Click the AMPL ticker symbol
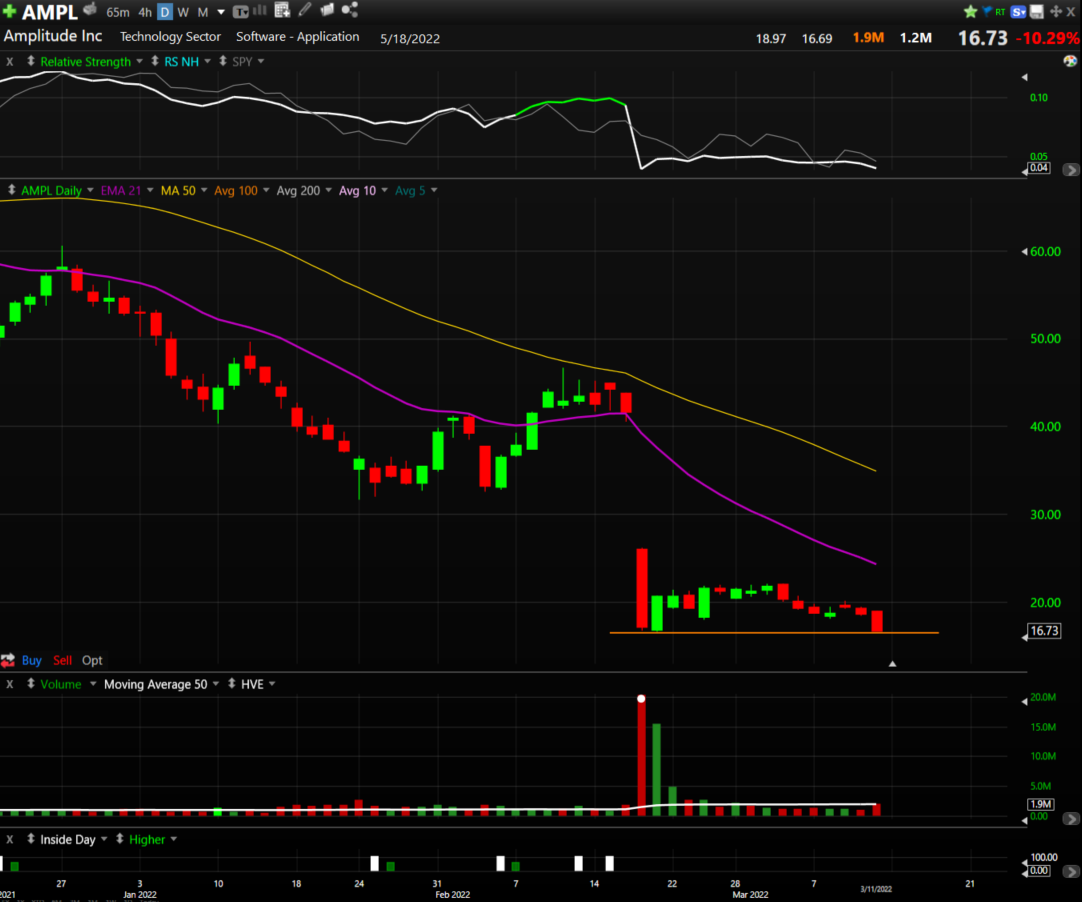The width and height of the screenshot is (1082, 902). (x=49, y=12)
